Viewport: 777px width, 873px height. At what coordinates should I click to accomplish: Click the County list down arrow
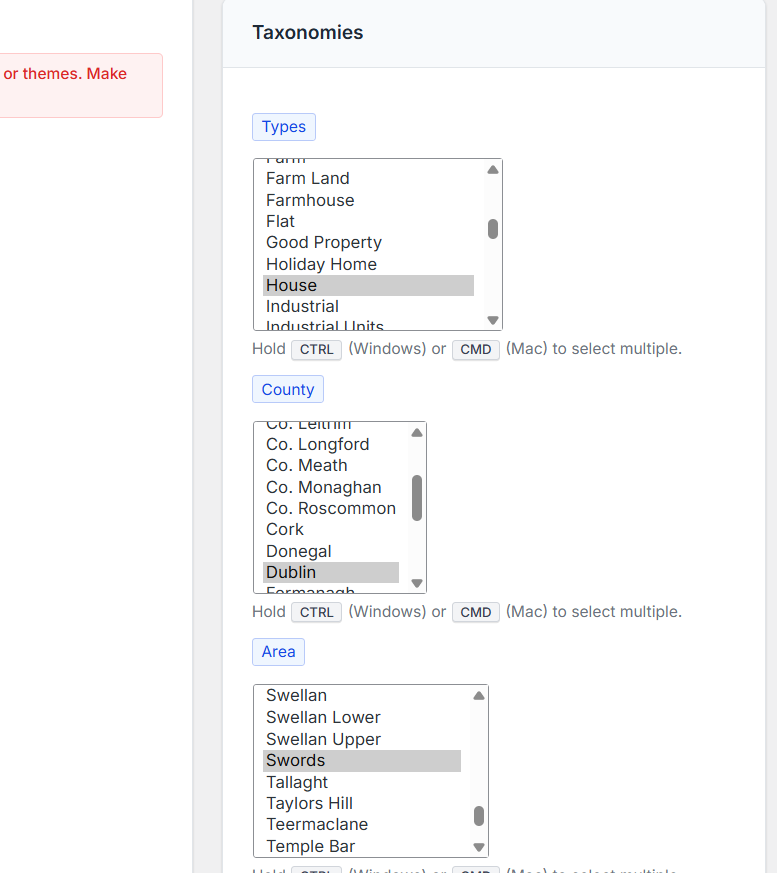coord(417,583)
